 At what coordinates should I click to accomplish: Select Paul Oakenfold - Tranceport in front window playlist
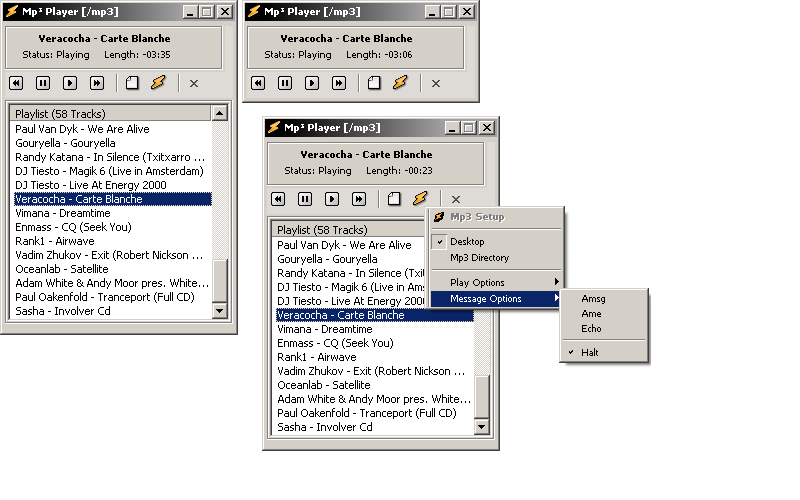click(375, 413)
